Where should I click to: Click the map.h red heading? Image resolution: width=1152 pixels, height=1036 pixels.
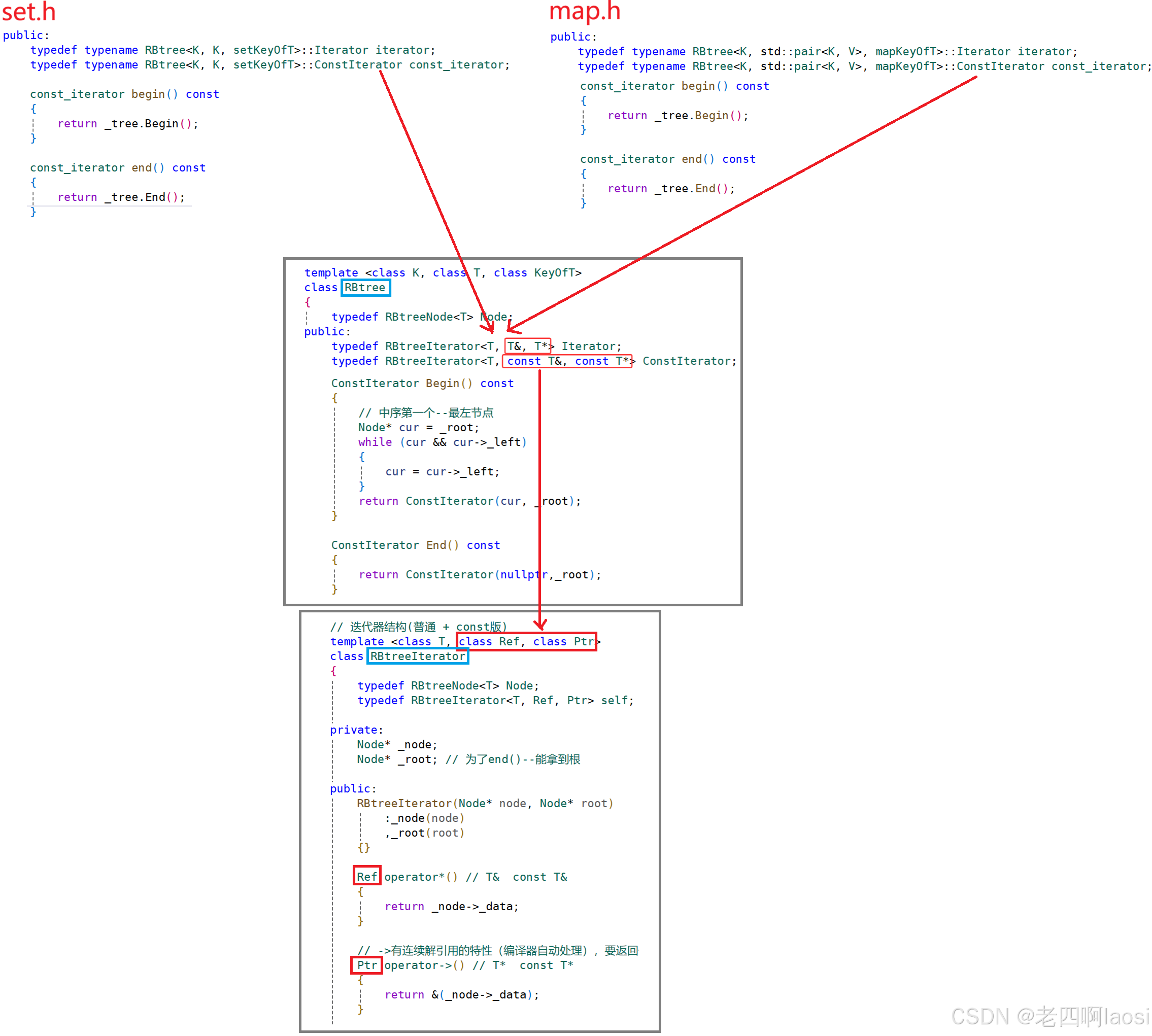[x=584, y=11]
